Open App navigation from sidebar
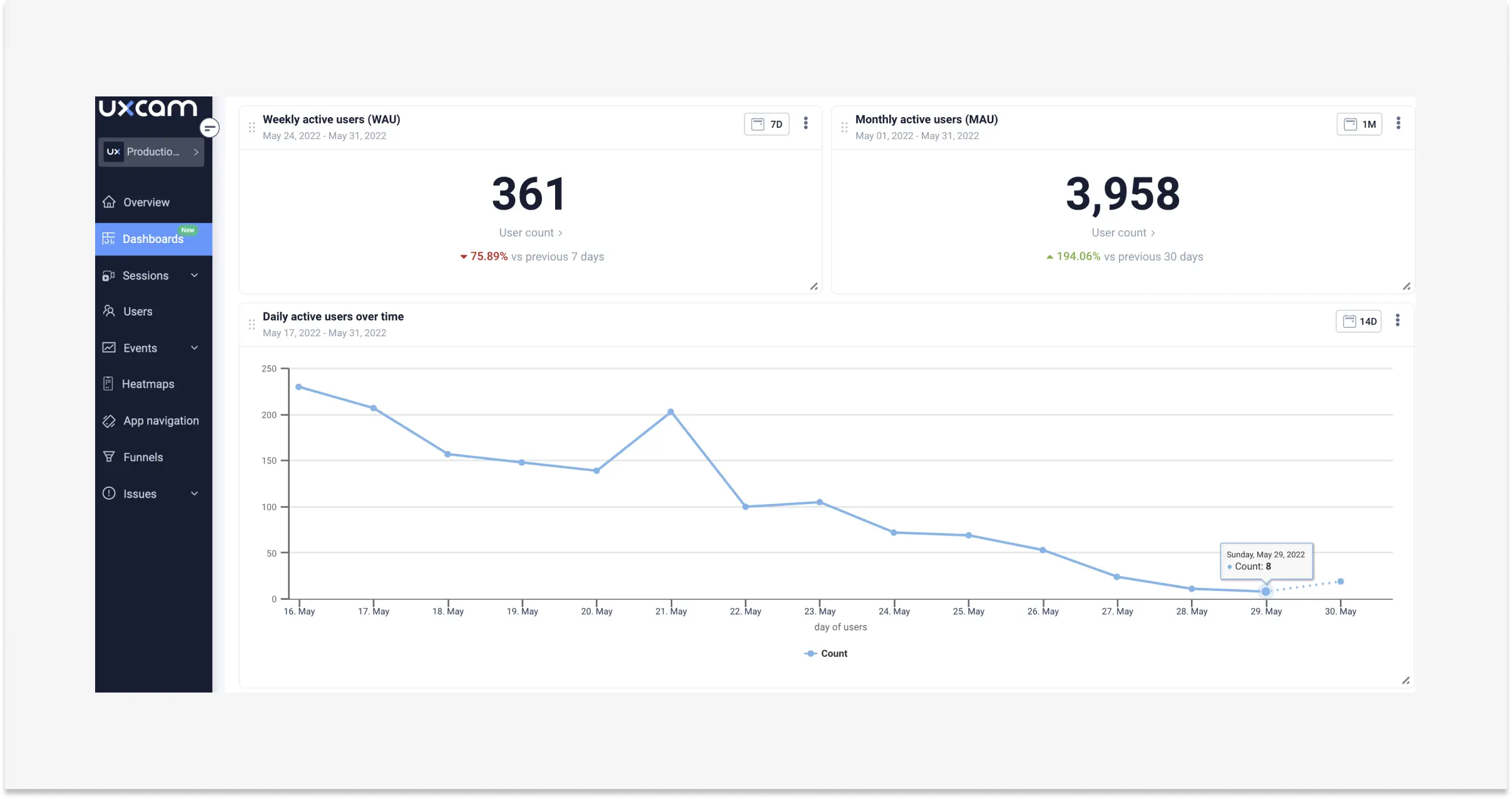 (160, 421)
